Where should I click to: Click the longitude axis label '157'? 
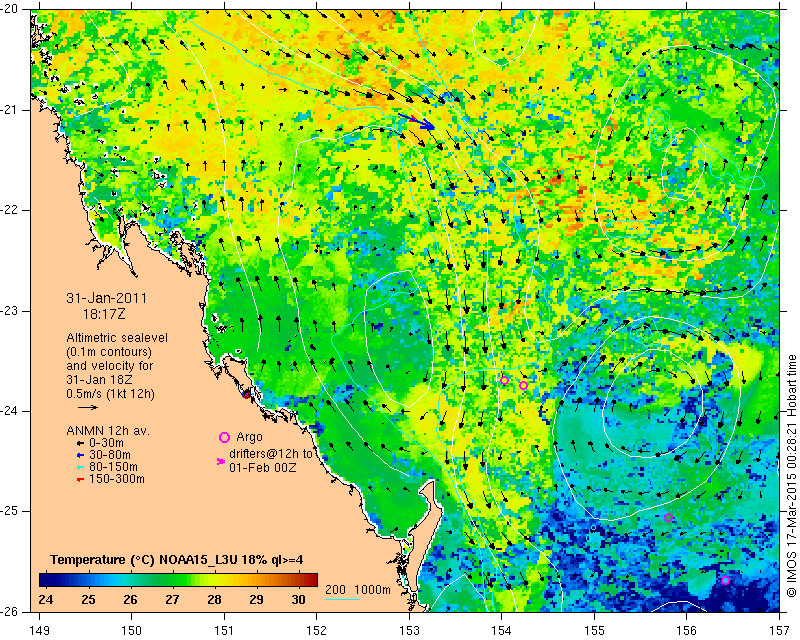pos(780,631)
